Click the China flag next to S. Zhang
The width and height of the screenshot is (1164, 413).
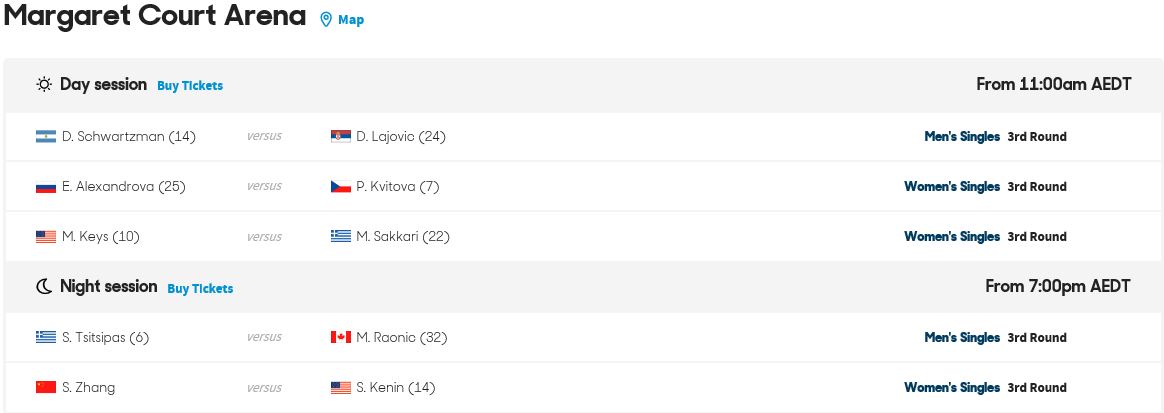(x=46, y=387)
